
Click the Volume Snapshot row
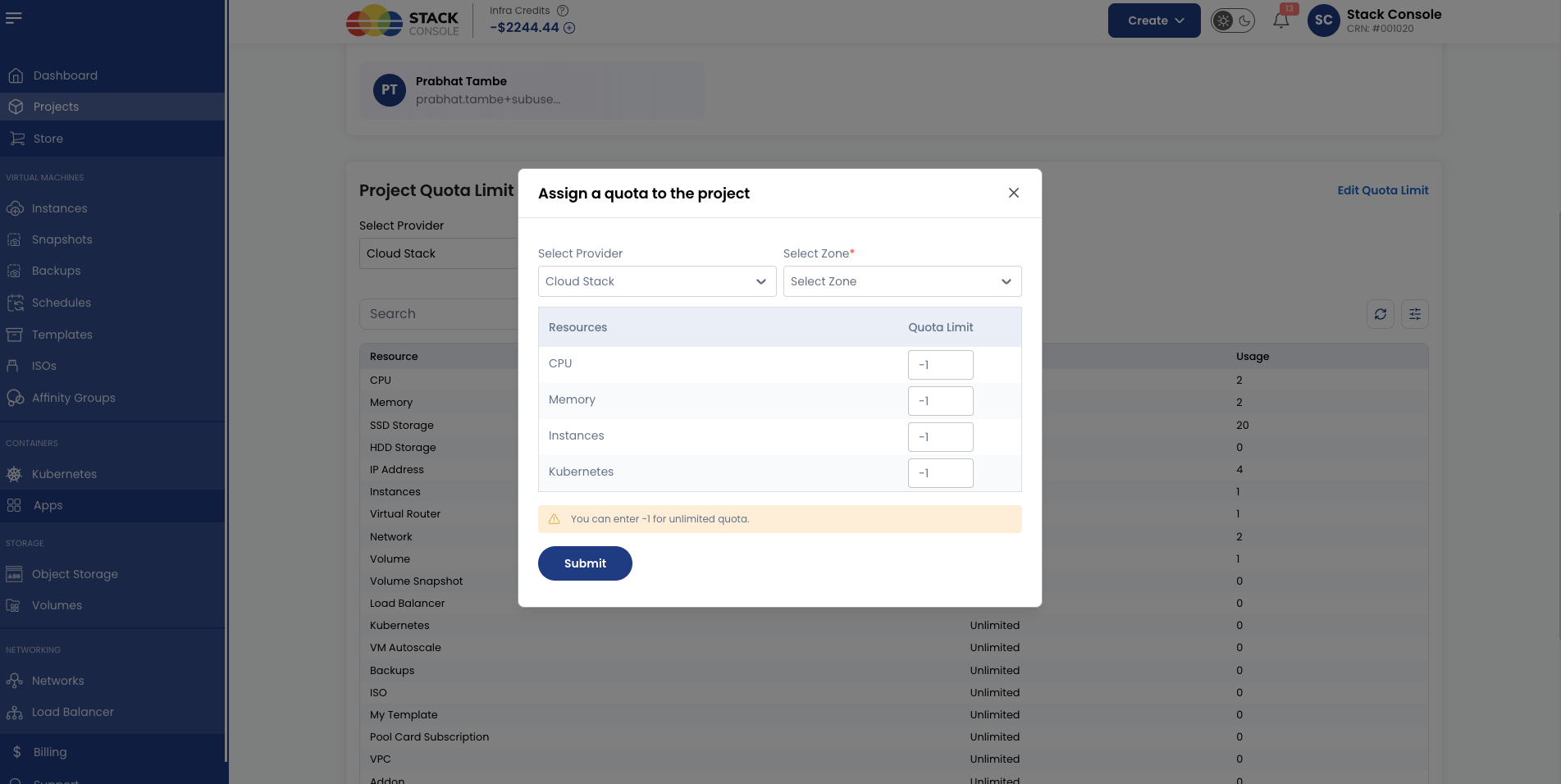(x=894, y=581)
